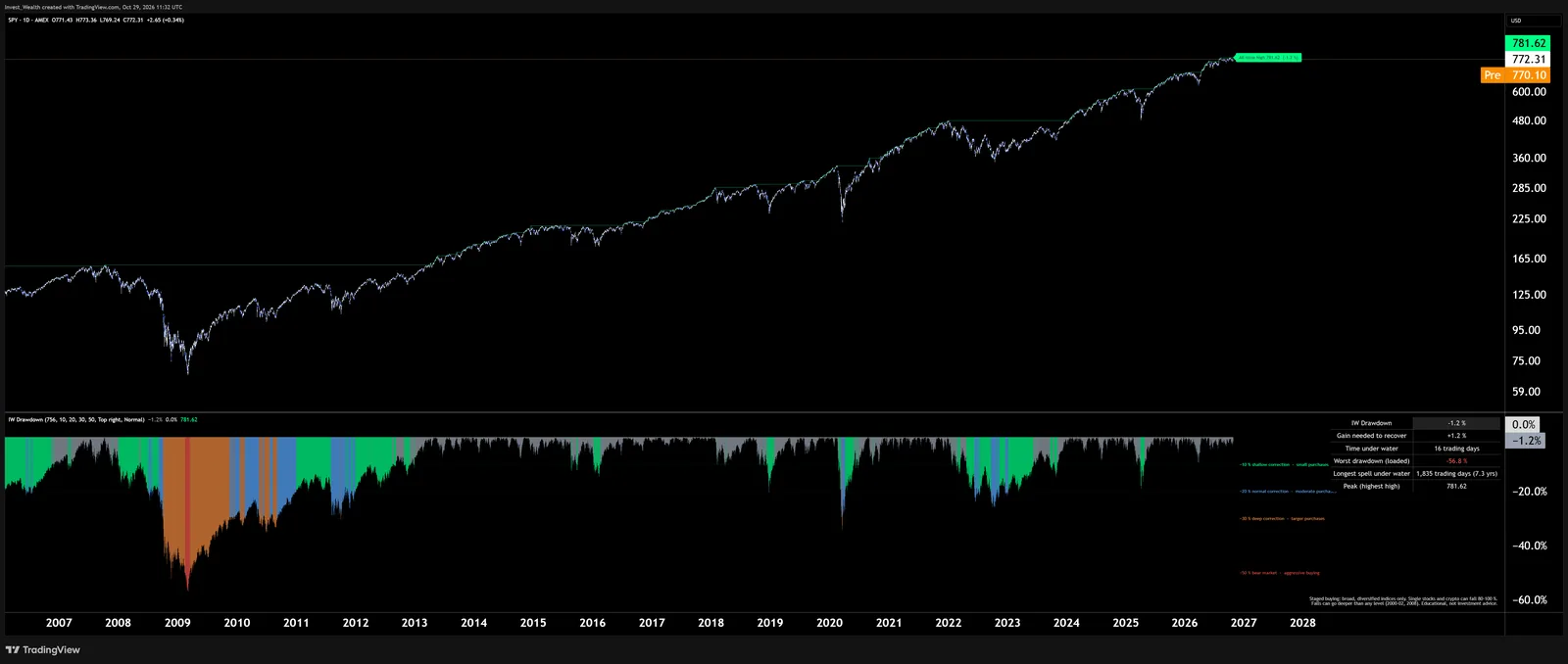Click the green All-time High label on chart
The width and height of the screenshot is (1568, 664).
[1268, 58]
